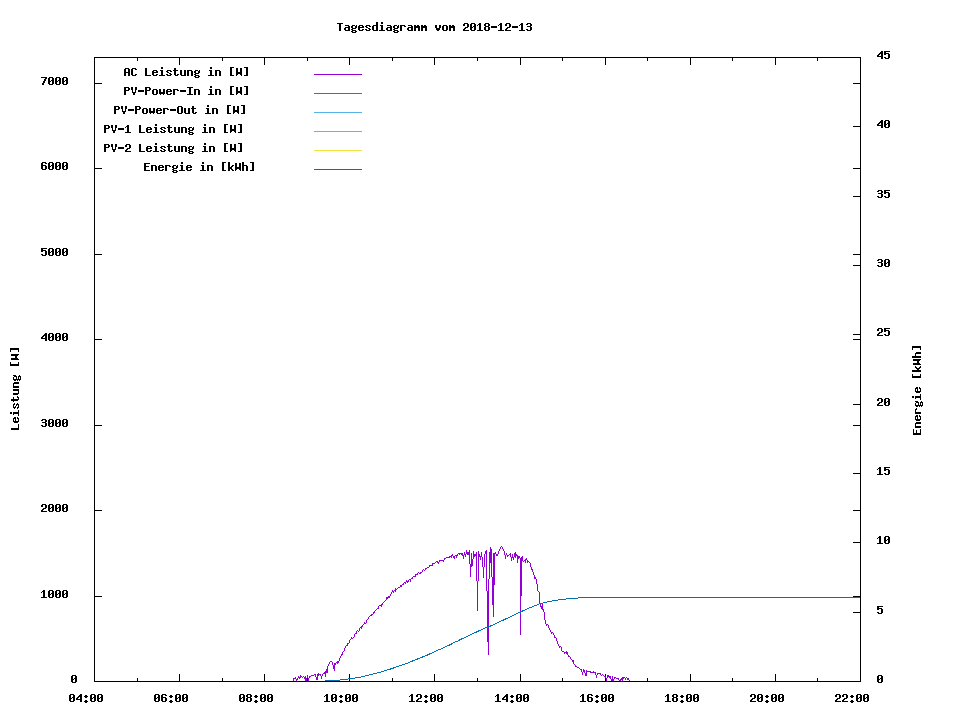Click the PV-Power-In in [W] legend entry
This screenshot has width=960, height=720.
click(x=186, y=91)
